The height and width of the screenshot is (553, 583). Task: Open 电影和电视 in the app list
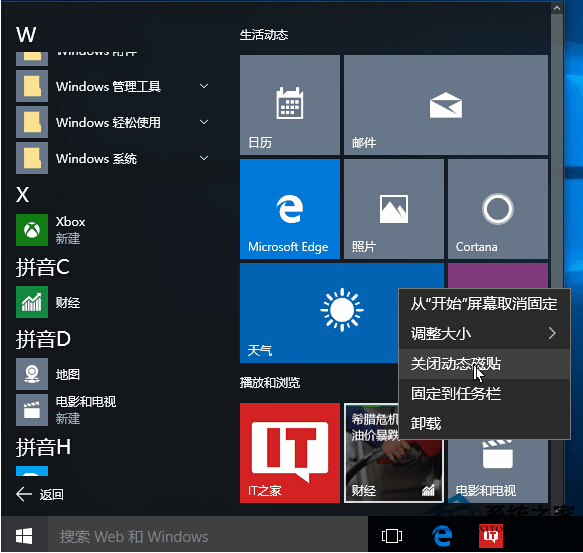[x=112, y=410]
